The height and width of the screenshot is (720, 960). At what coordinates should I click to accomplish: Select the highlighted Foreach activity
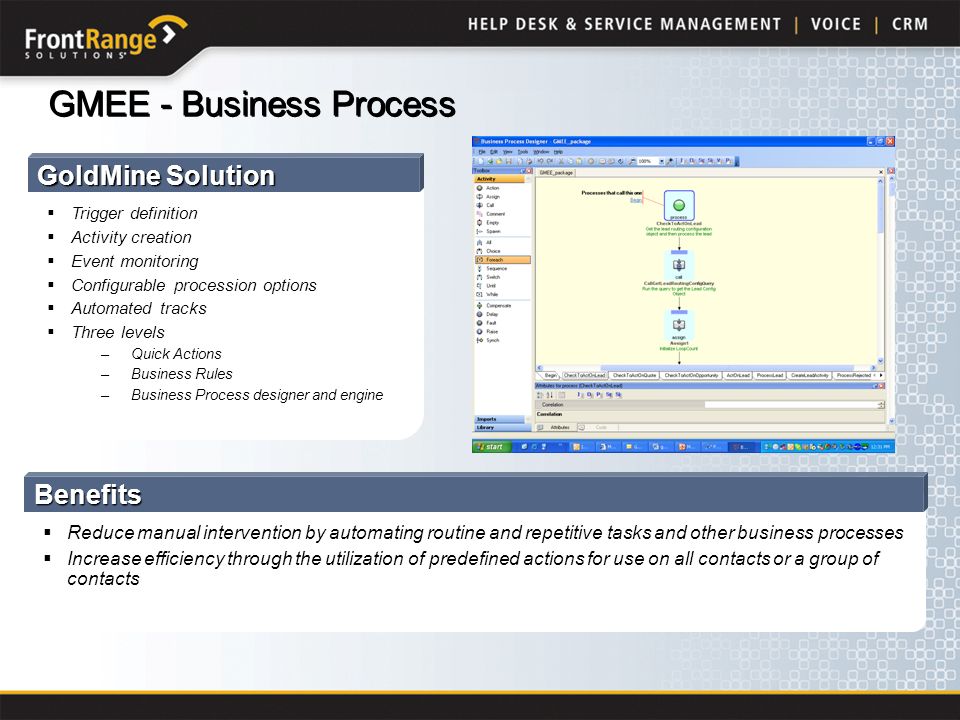tap(503, 260)
